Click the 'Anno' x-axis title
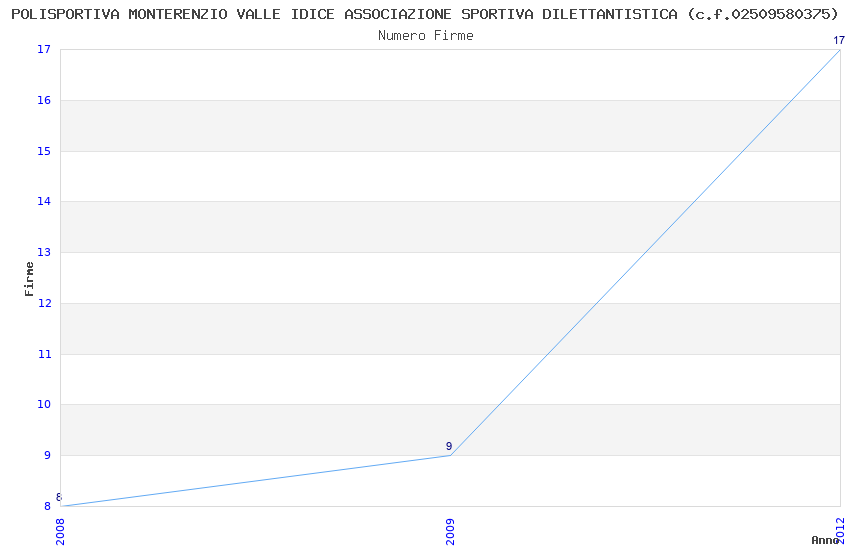Screen dimensions: 850x550 pyautogui.click(x=825, y=540)
